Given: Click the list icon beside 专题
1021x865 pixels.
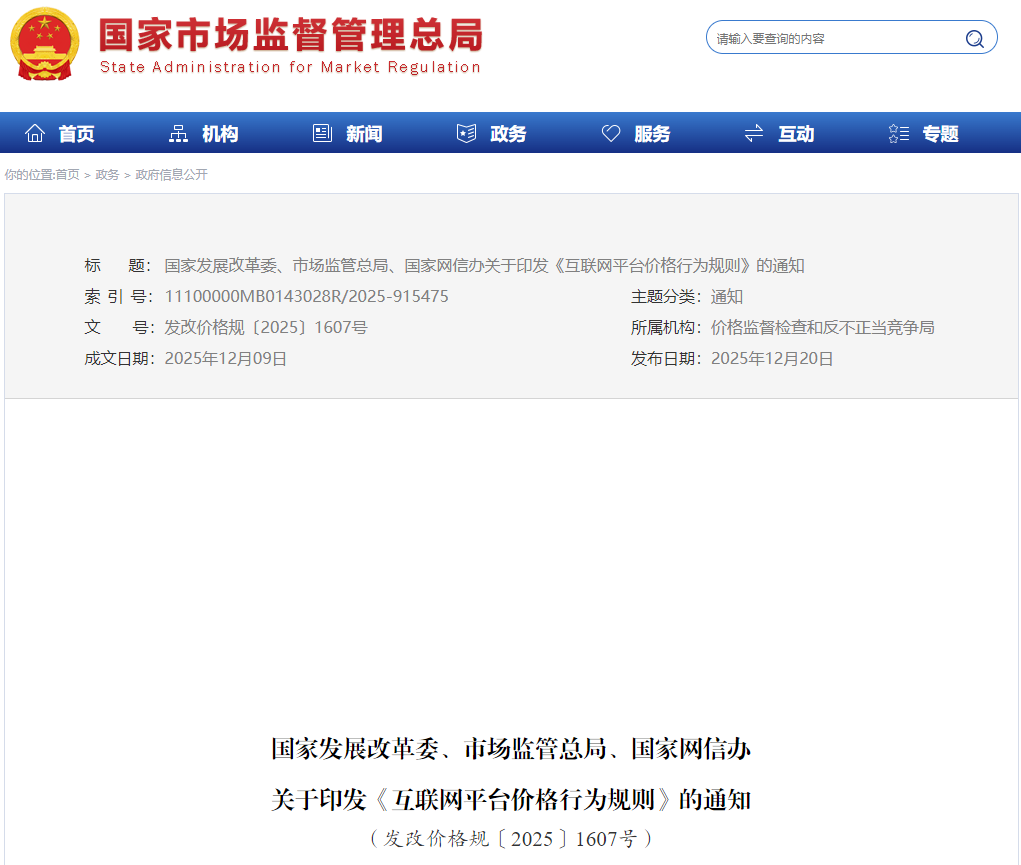Looking at the screenshot, I should click(898, 133).
